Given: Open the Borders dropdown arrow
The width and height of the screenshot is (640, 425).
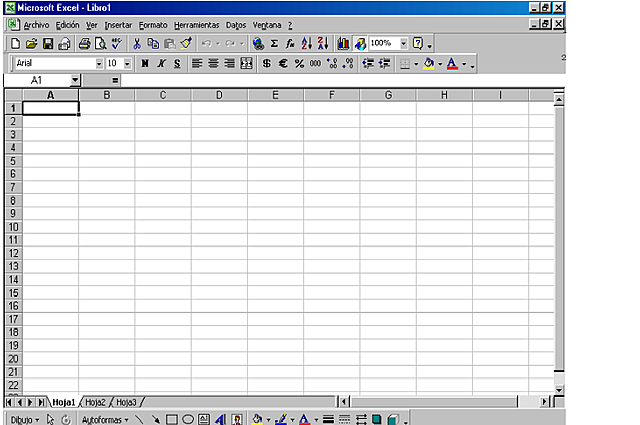Looking at the screenshot, I should click(x=416, y=64).
